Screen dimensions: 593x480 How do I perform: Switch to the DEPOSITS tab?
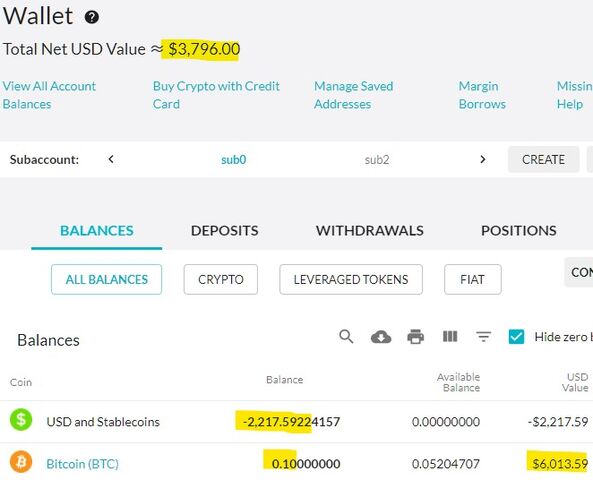225,230
